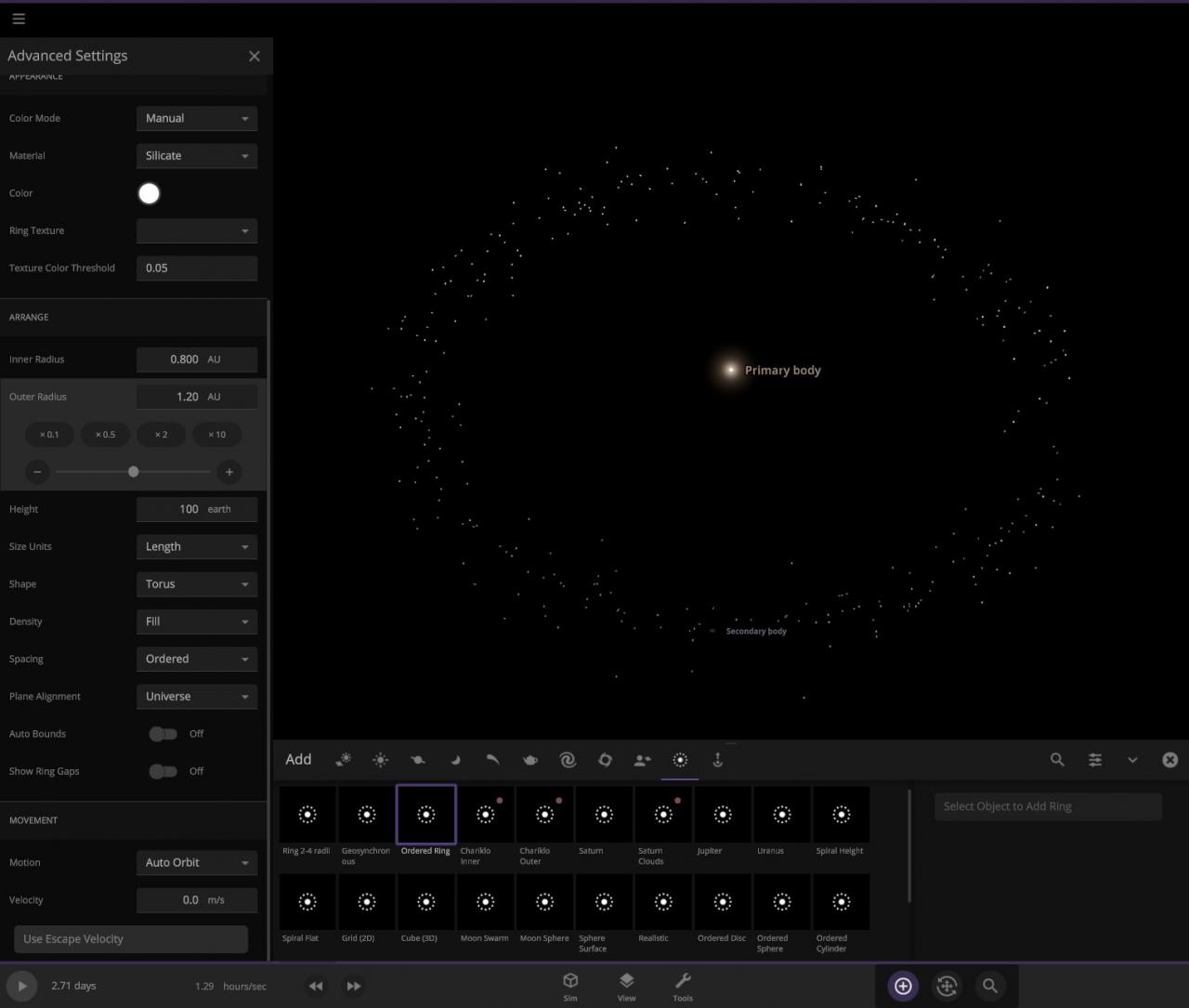Open the Sim cube menu
Image resolution: width=1189 pixels, height=1008 pixels.
[x=570, y=986]
